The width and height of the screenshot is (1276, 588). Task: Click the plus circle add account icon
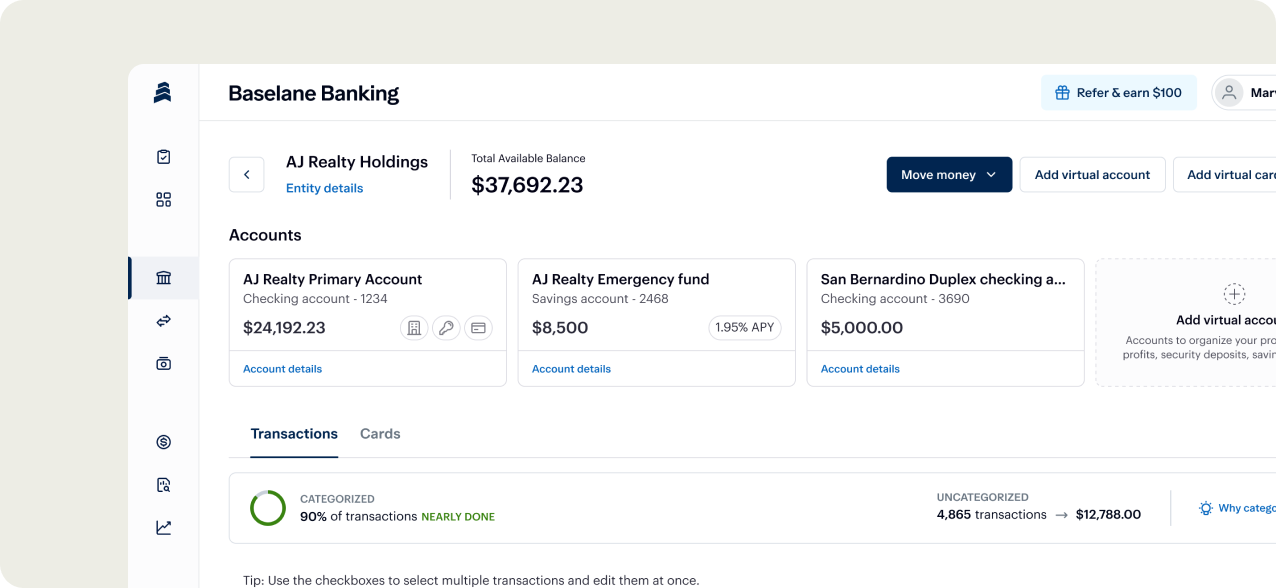click(1234, 294)
